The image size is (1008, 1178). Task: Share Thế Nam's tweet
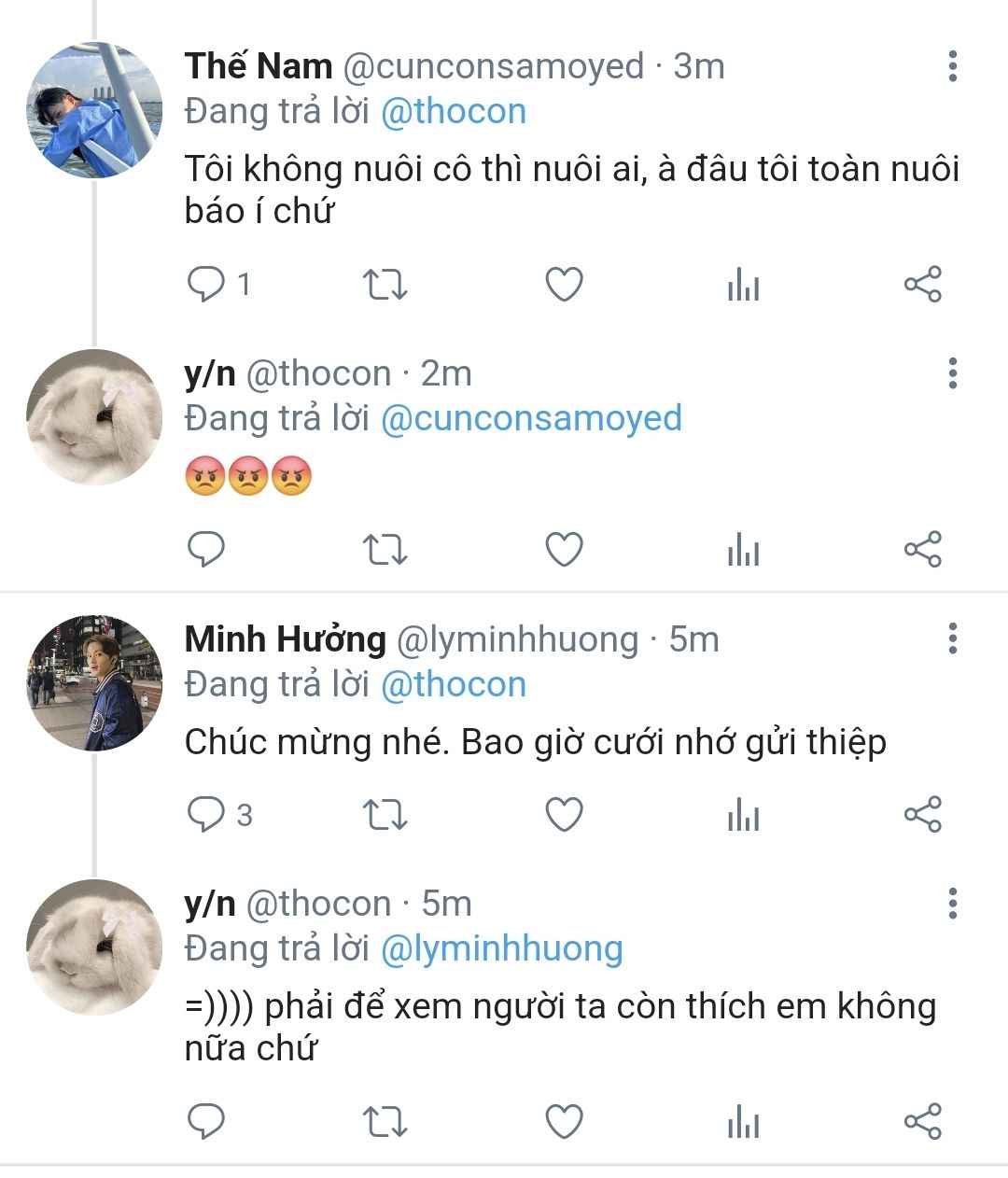tap(922, 285)
